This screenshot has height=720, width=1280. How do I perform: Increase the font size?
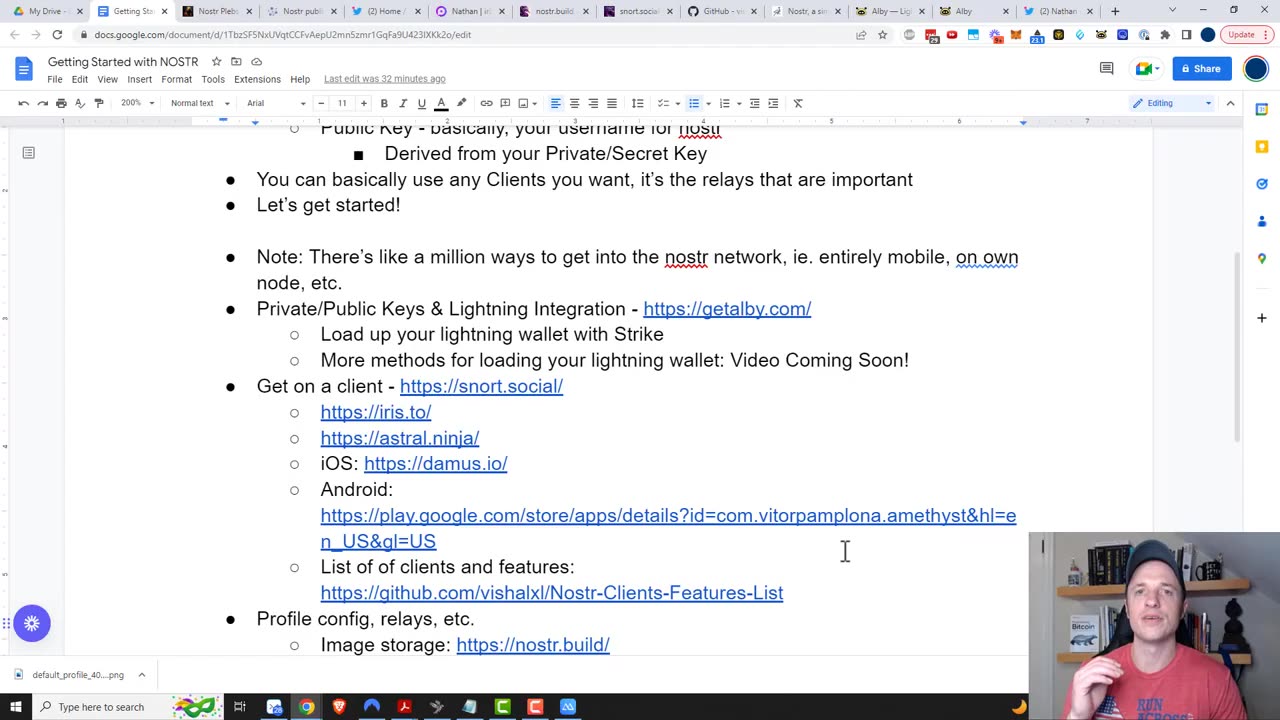click(x=363, y=103)
